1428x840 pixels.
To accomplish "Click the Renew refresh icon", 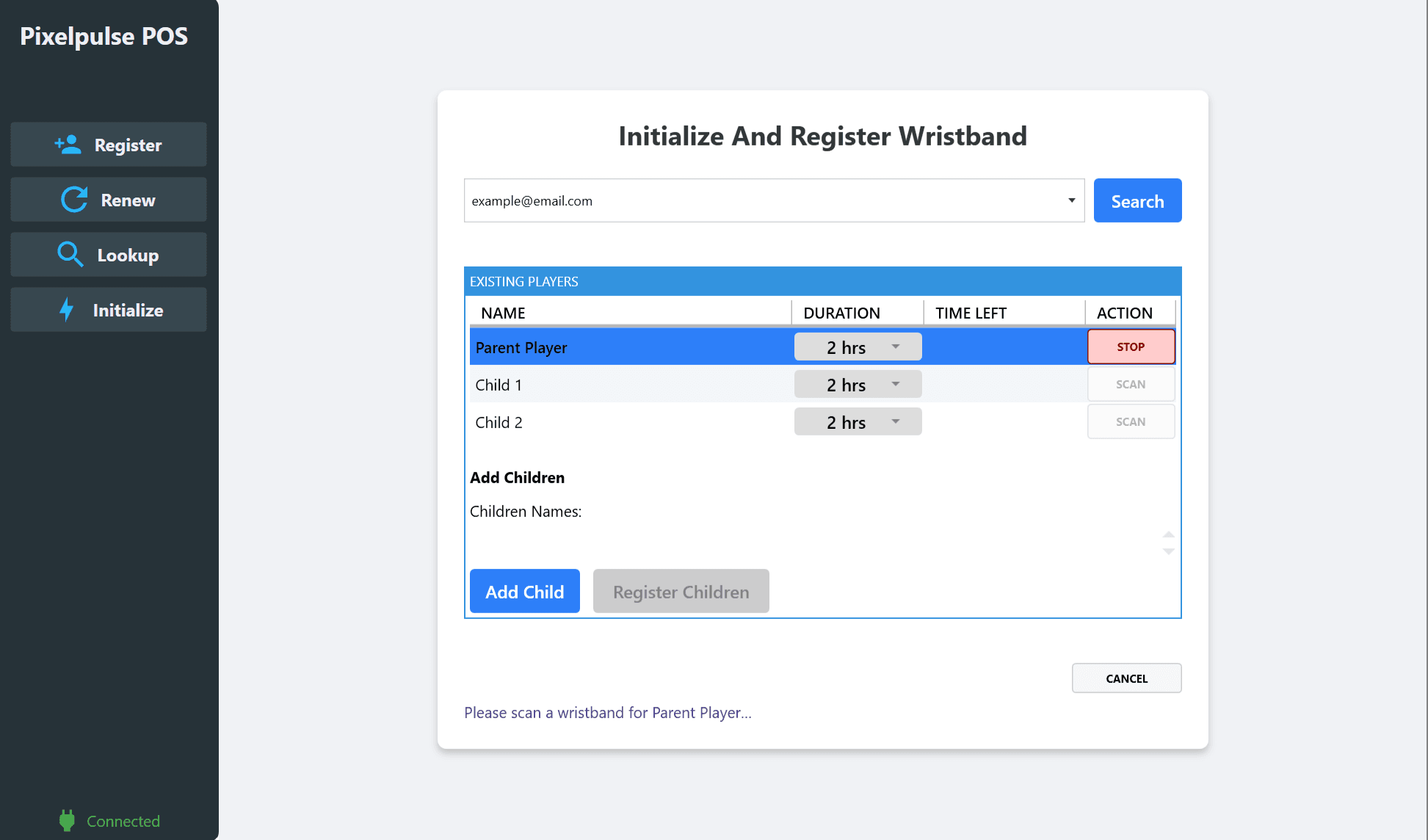I will pos(73,199).
